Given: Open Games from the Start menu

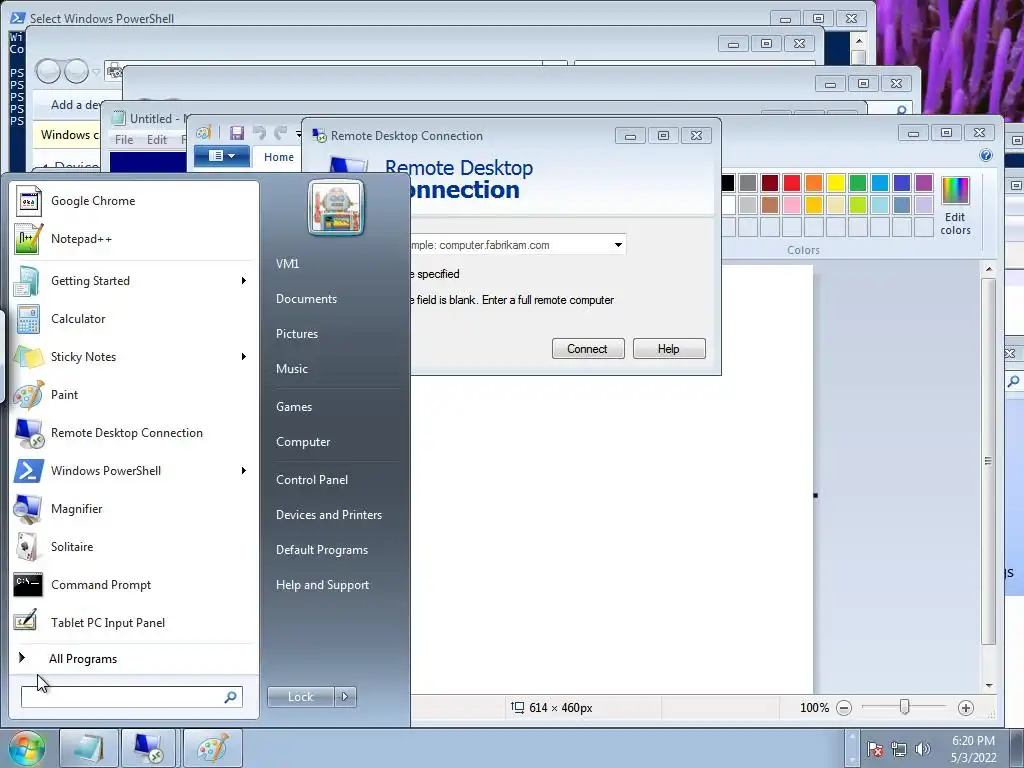Looking at the screenshot, I should coord(294,407).
